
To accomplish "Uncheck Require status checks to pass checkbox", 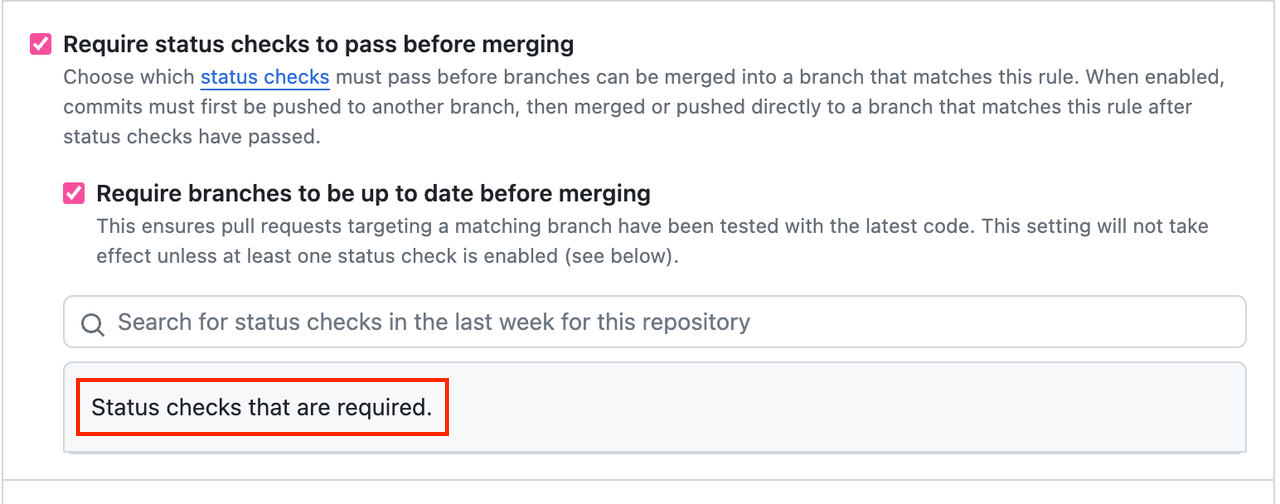I will pyautogui.click(x=41, y=44).
